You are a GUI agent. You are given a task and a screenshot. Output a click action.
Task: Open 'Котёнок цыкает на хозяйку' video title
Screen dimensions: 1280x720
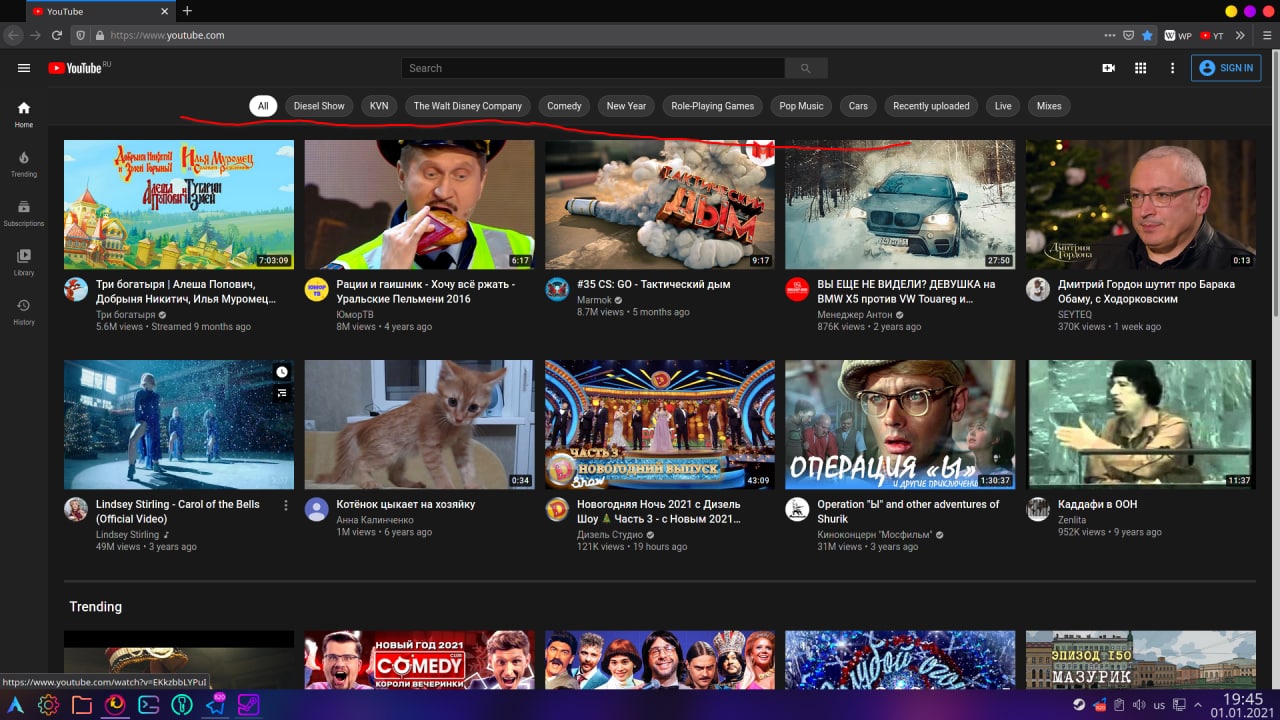(406, 504)
